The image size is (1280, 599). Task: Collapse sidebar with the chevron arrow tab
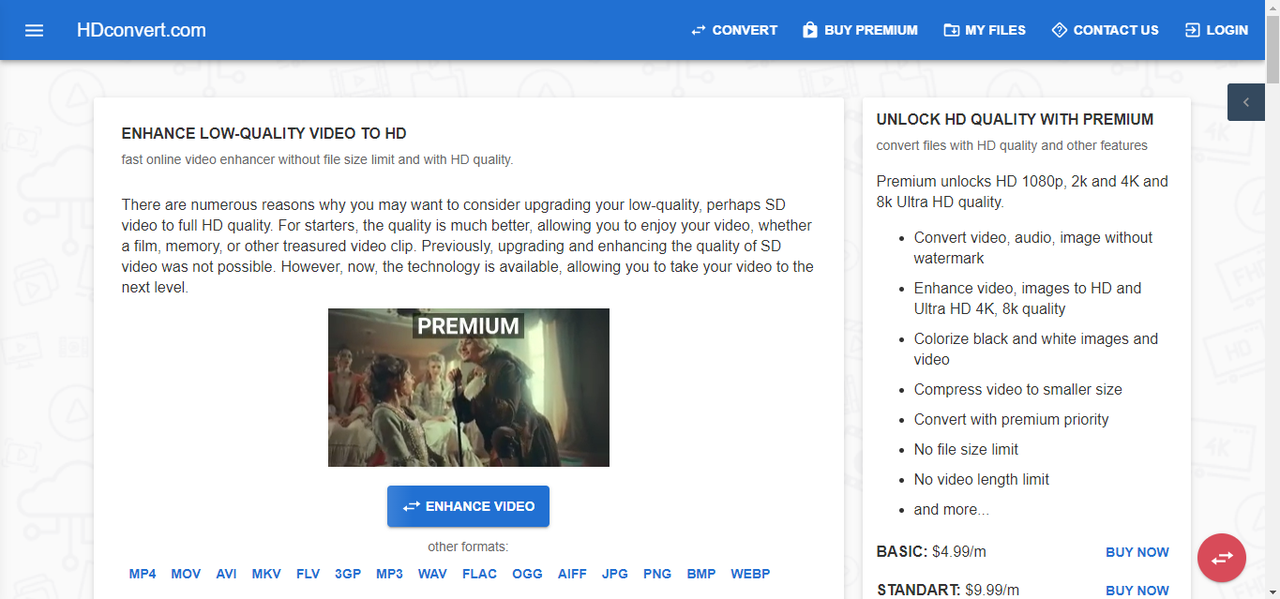tap(1246, 102)
